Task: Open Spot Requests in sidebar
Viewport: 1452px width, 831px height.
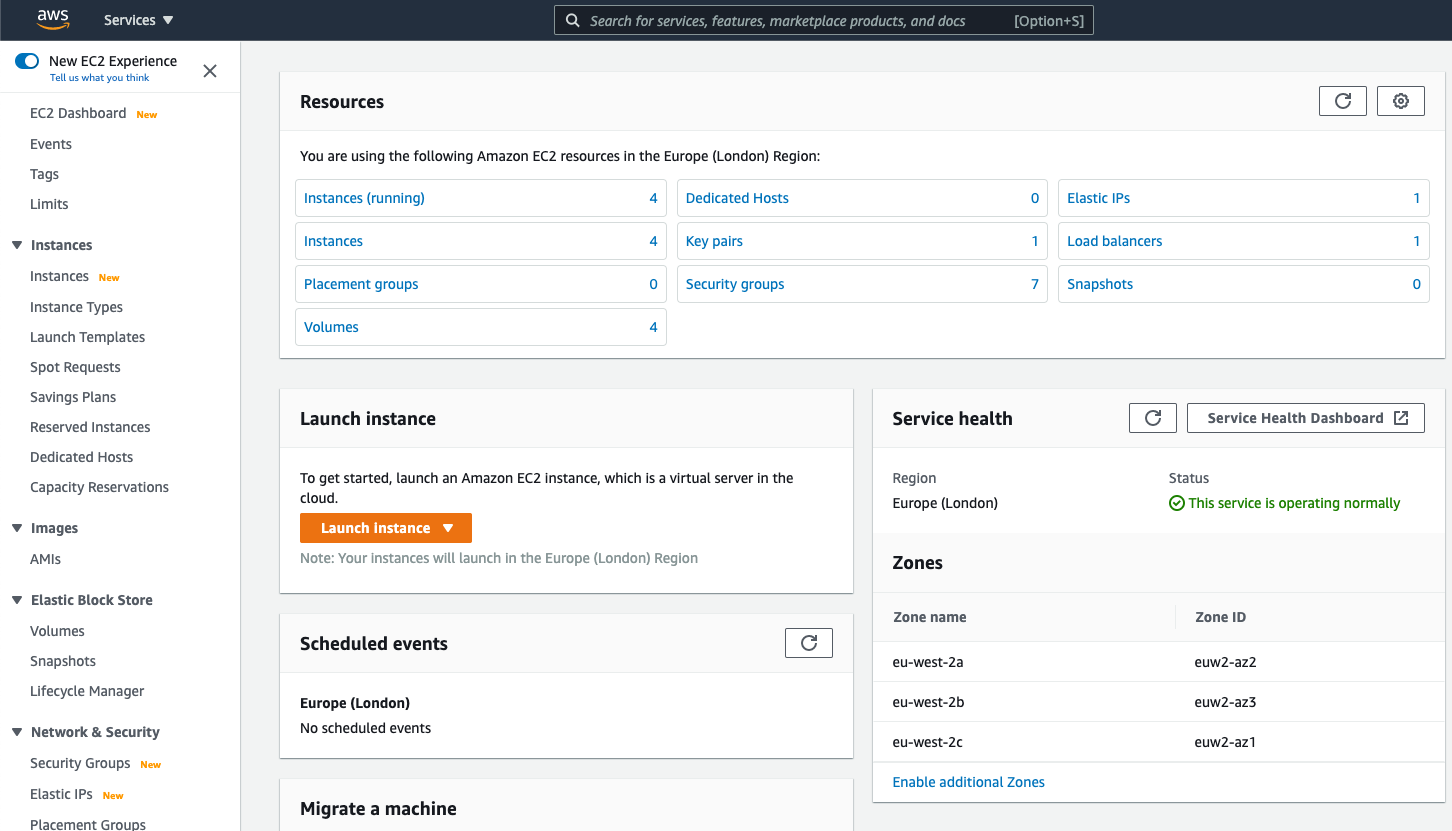Action: click(x=75, y=367)
